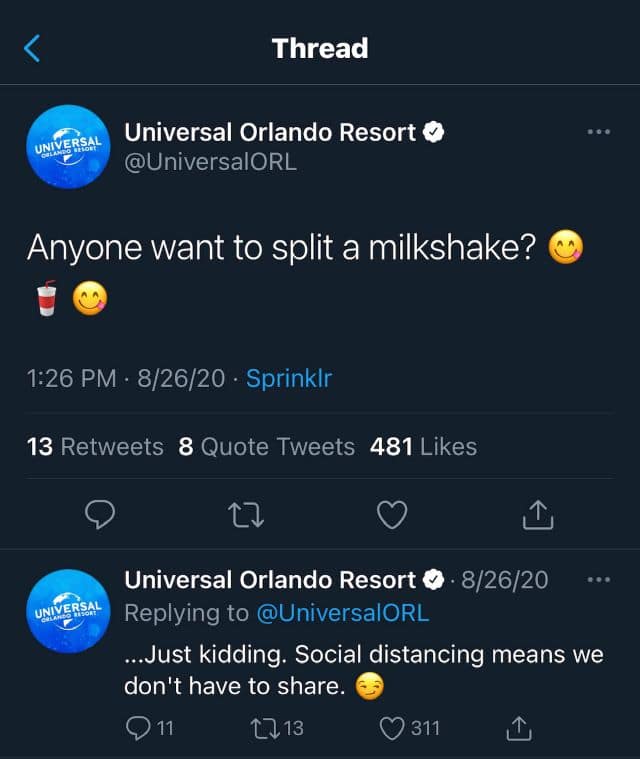
Task: Click the verified badge beside reply author name
Action: coord(434,580)
